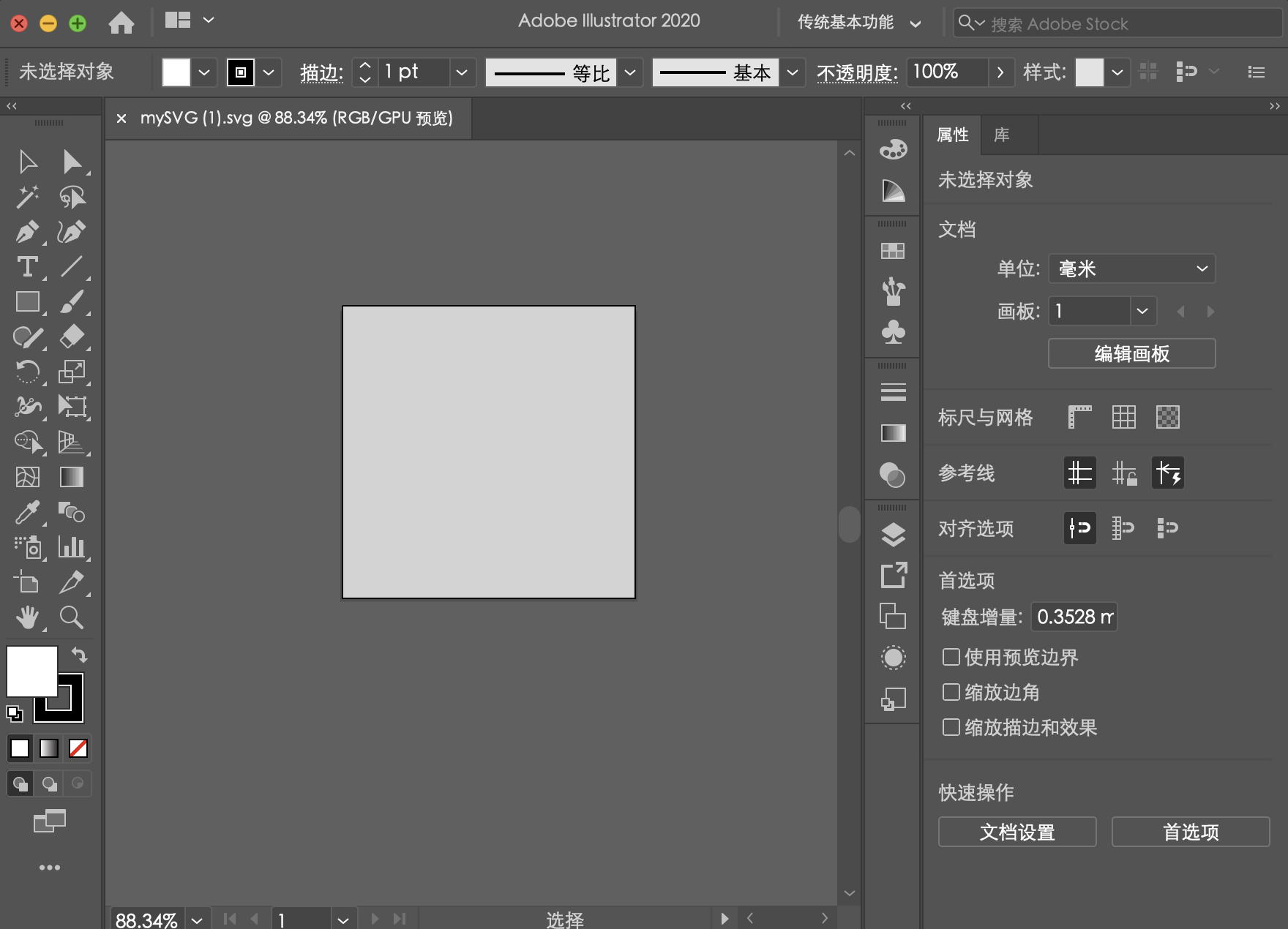Select the Column Graph tool
Viewport: 1288px width, 929px height.
[x=72, y=547]
